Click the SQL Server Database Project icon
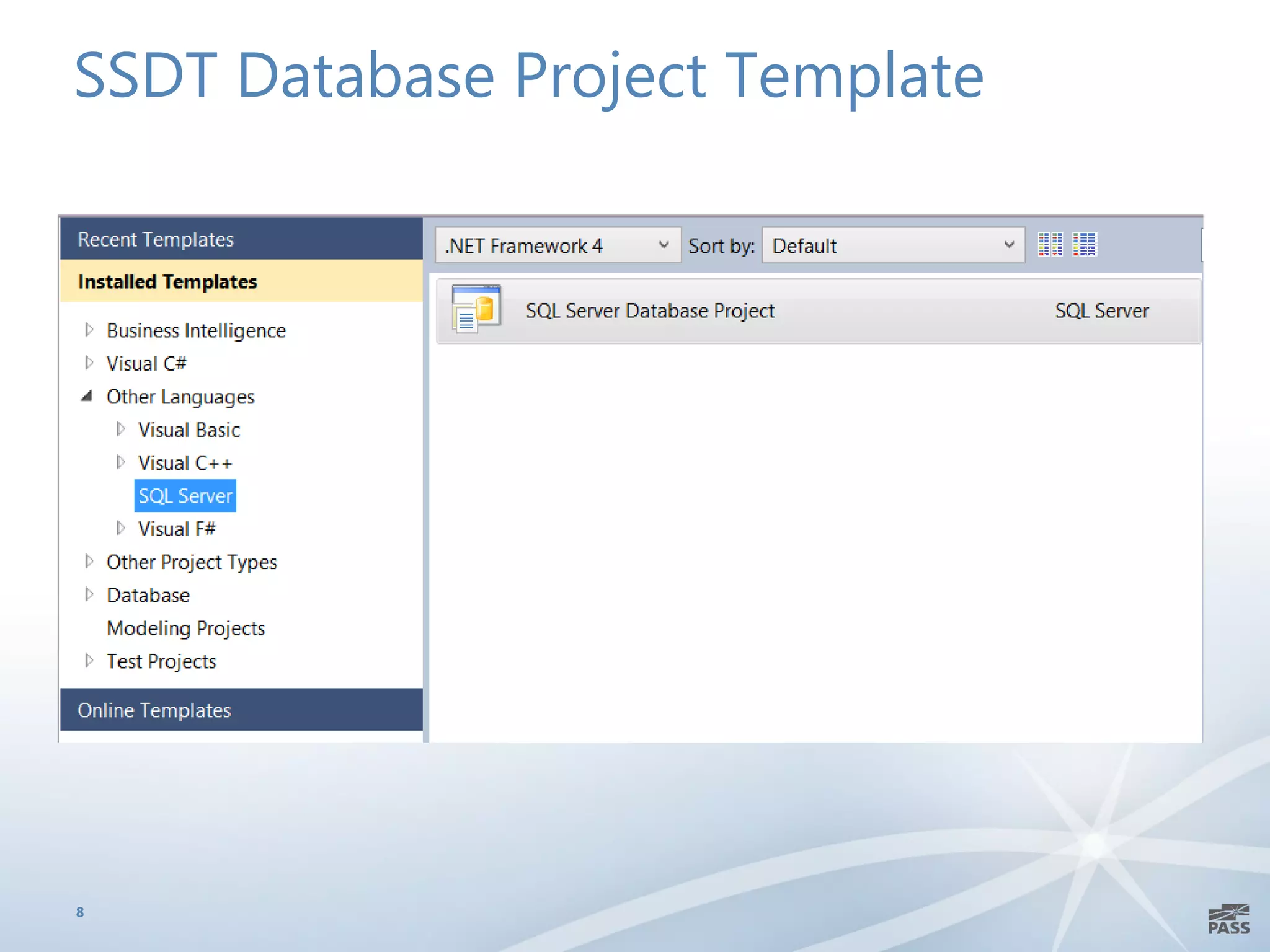 (476, 309)
